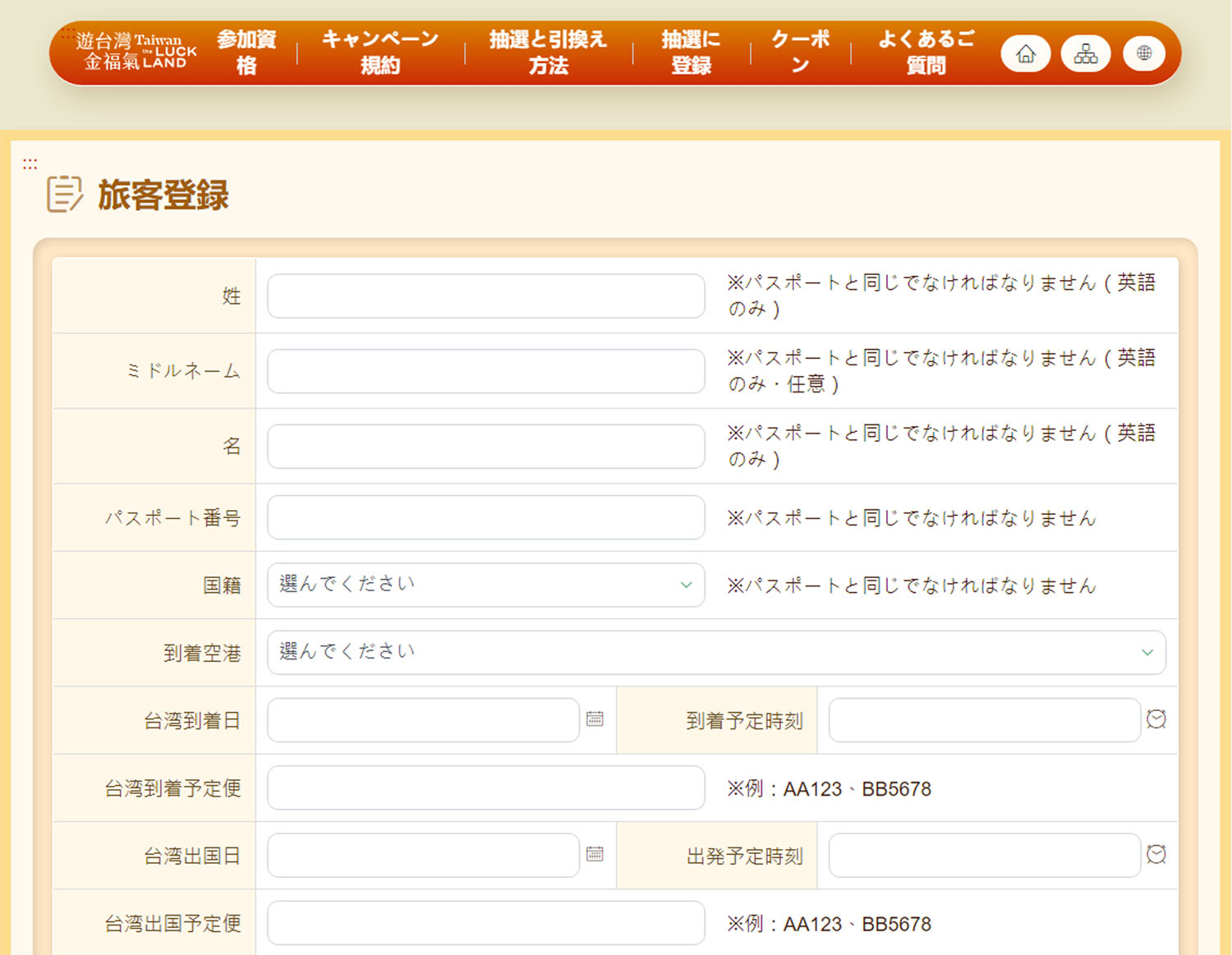The image size is (1232, 955).
Task: Expand the 国籍 dropdown
Action: tap(485, 585)
